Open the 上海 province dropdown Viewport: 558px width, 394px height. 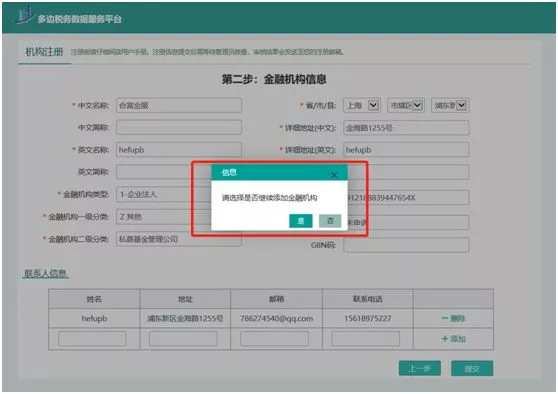click(362, 105)
